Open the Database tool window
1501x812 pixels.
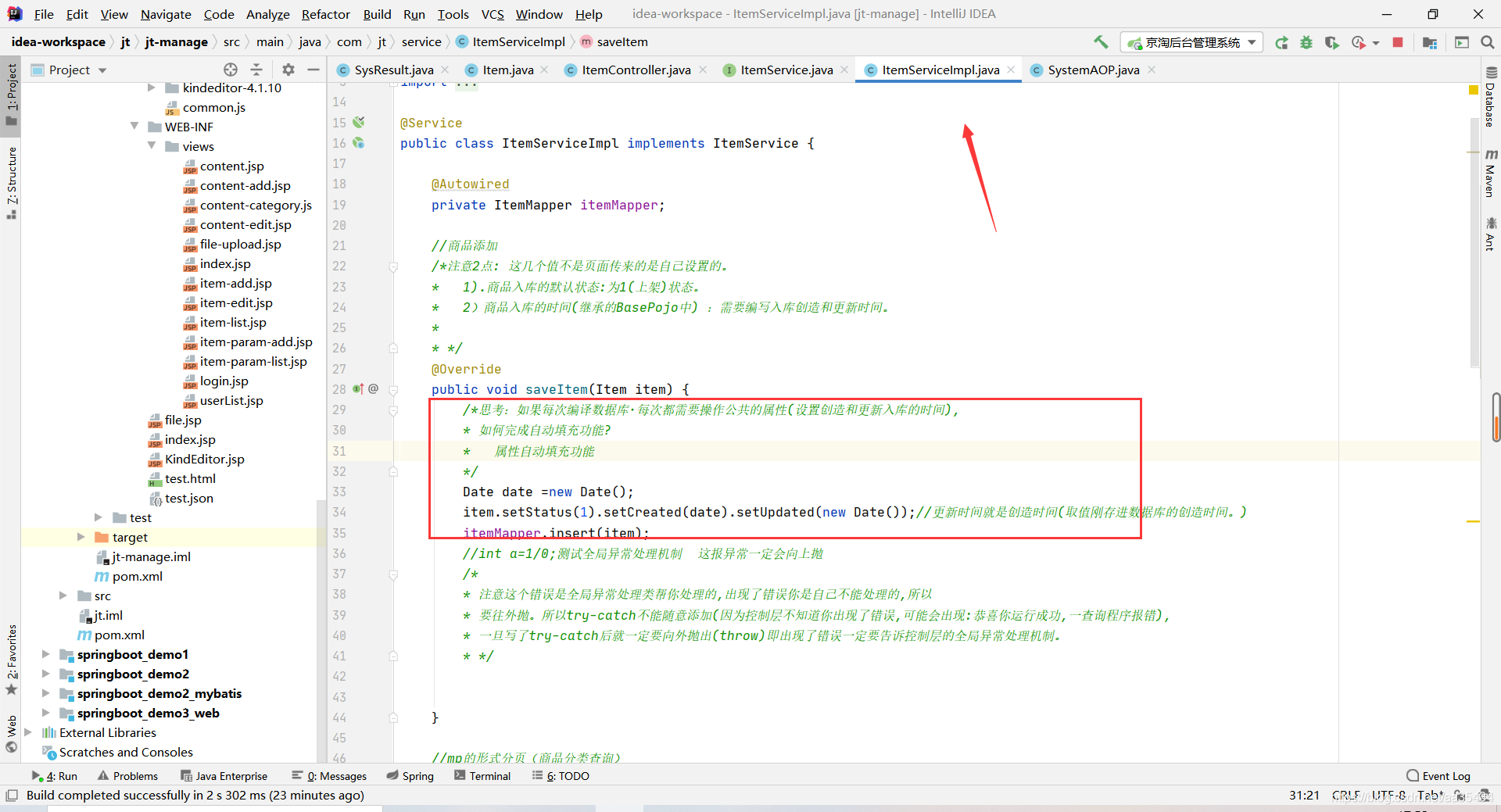1490,98
